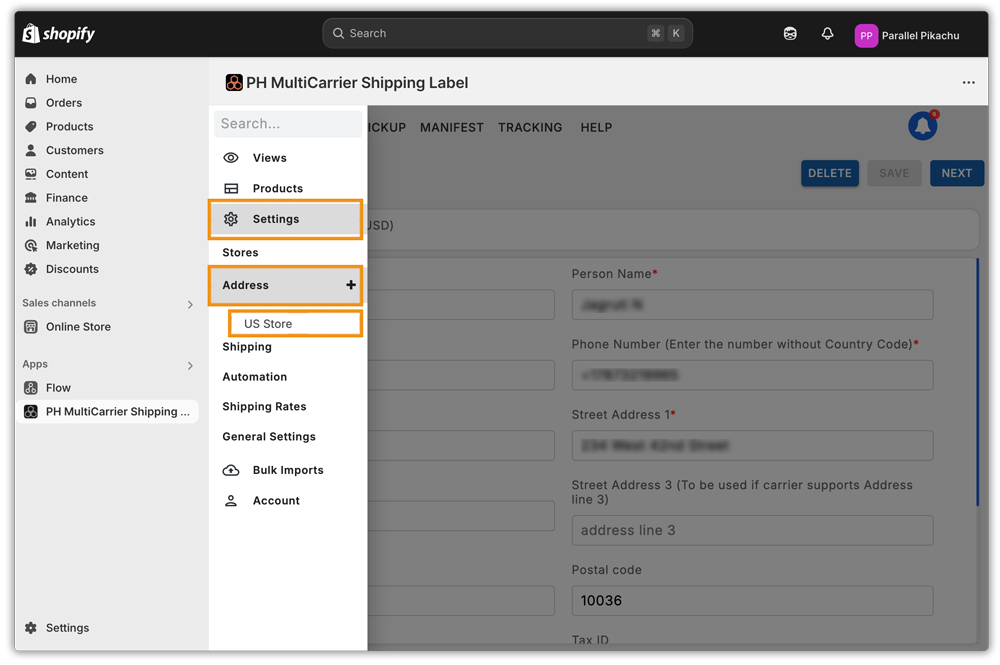The width and height of the screenshot is (1000, 665).
Task: Open Shopify notifications bell
Action: point(827,34)
